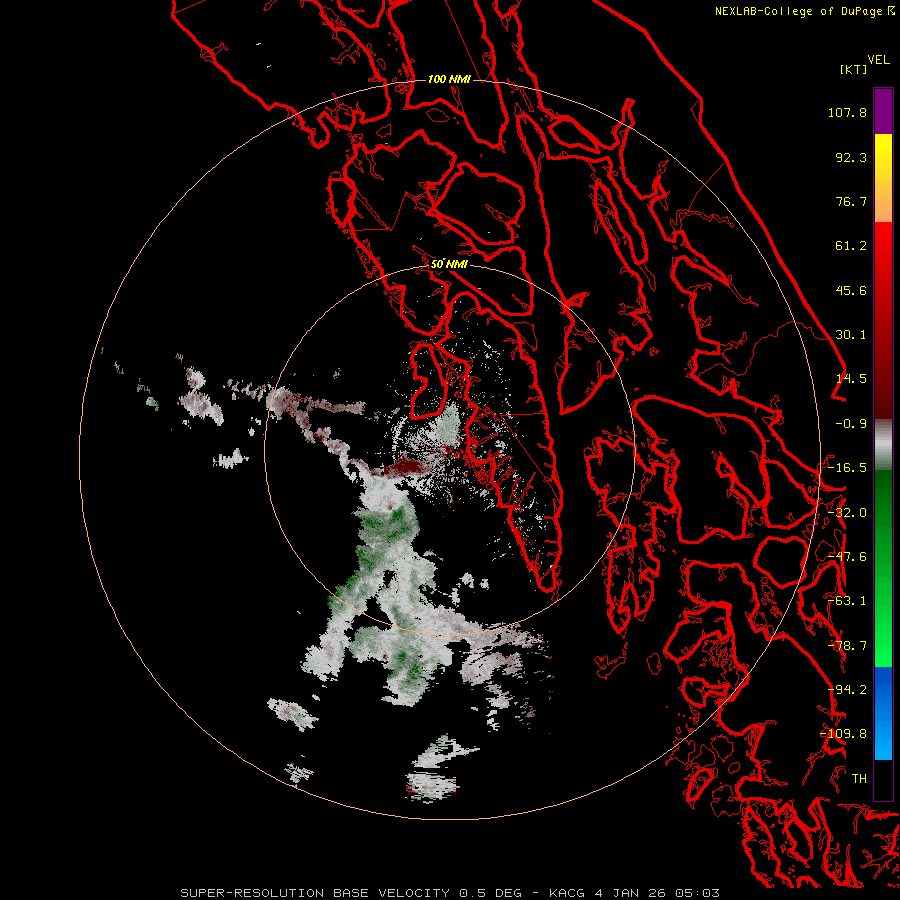
Task: Click the -0.9 legend value
Action: click(x=851, y=424)
